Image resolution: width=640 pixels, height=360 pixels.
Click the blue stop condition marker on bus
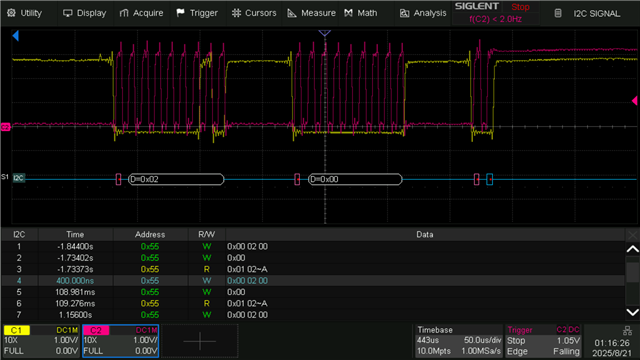click(489, 179)
